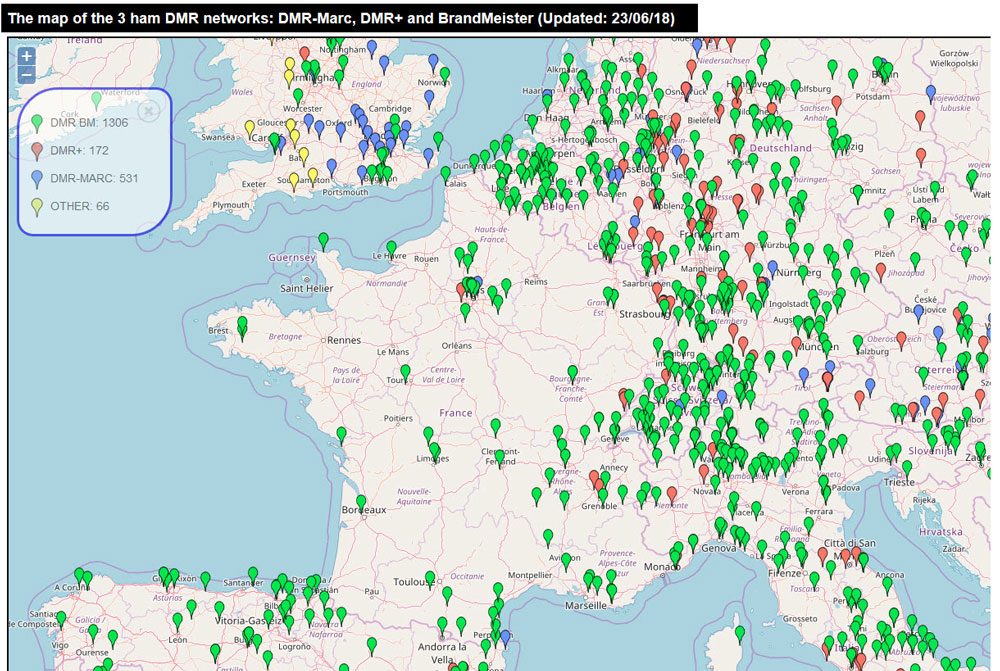Close the network legend box
The height and width of the screenshot is (671, 1000).
coord(149,112)
